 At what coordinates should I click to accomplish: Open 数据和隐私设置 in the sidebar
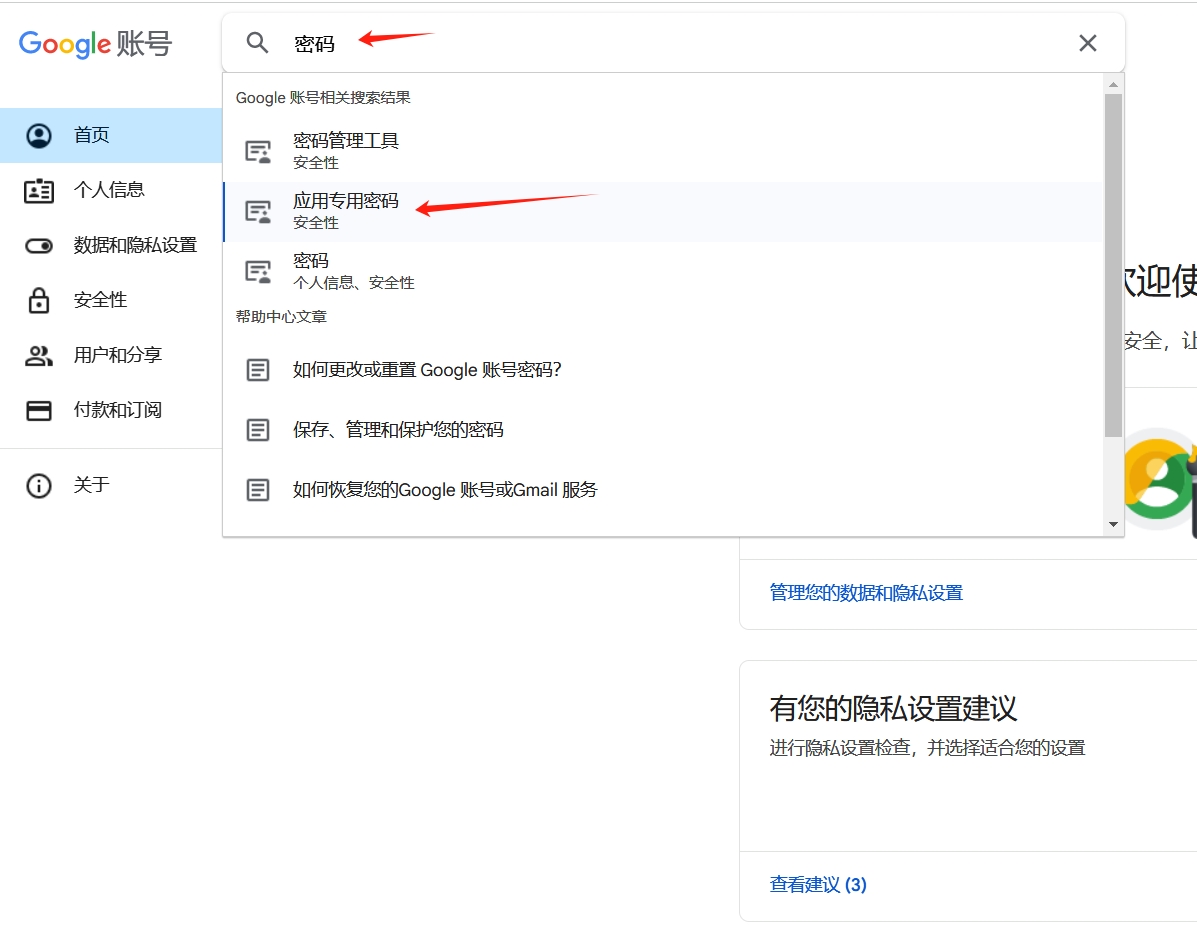111,245
